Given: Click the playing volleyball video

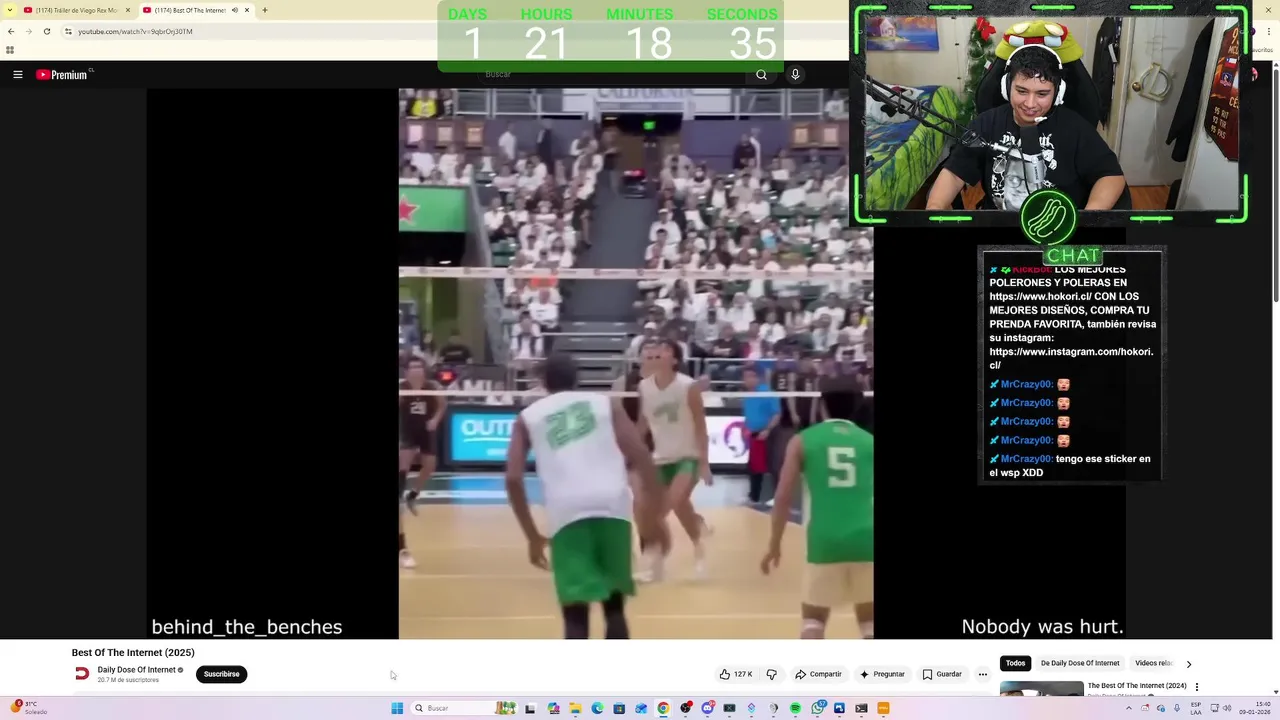Looking at the screenshot, I should click(x=636, y=364).
